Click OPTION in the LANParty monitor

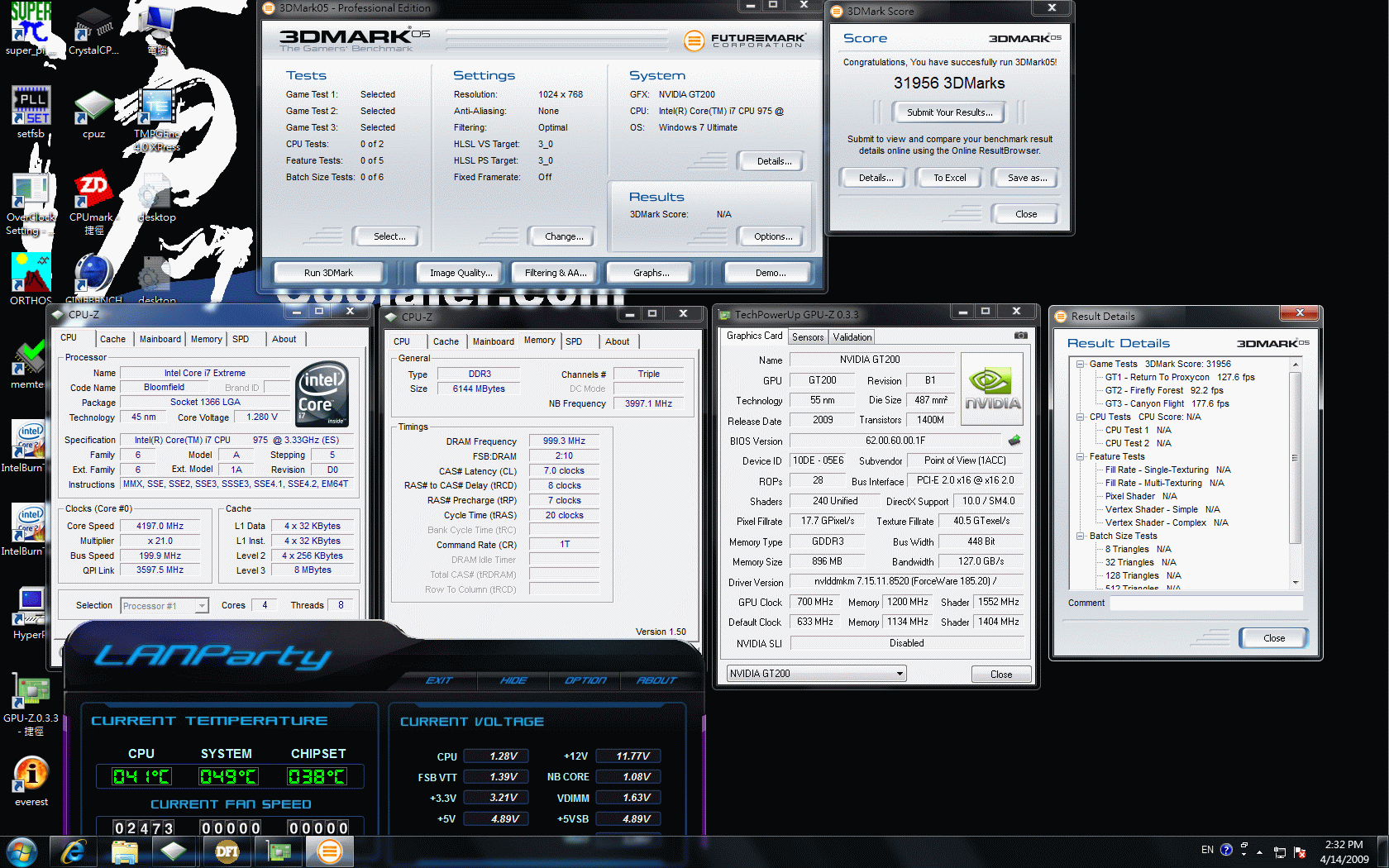(x=585, y=680)
